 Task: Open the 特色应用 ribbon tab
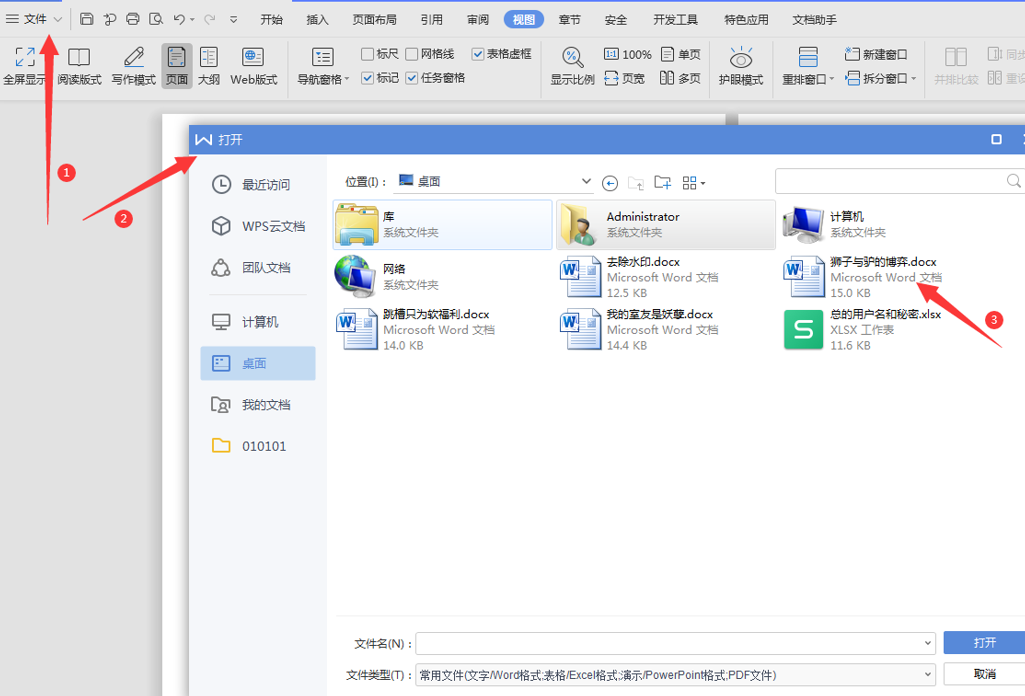click(746, 20)
